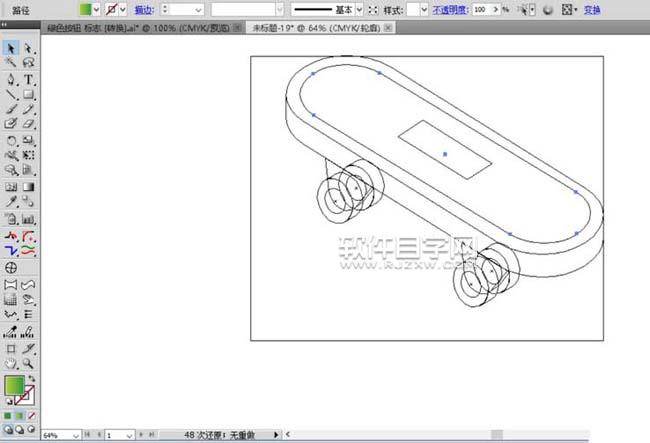The height and width of the screenshot is (443, 650).
Task: Open the stroke color dropdown arrow
Action: pyautogui.click(x=123, y=10)
